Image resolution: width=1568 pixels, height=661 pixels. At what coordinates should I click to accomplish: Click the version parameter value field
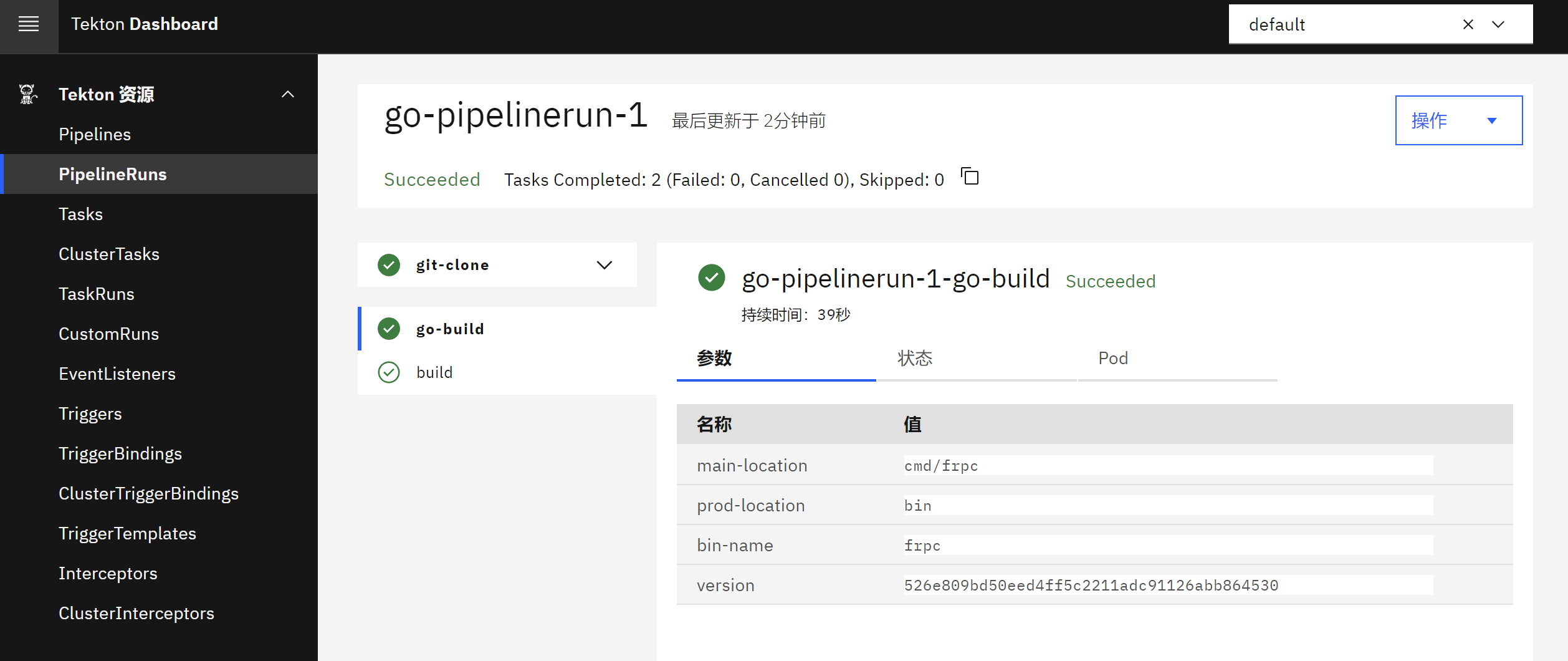tap(1167, 585)
